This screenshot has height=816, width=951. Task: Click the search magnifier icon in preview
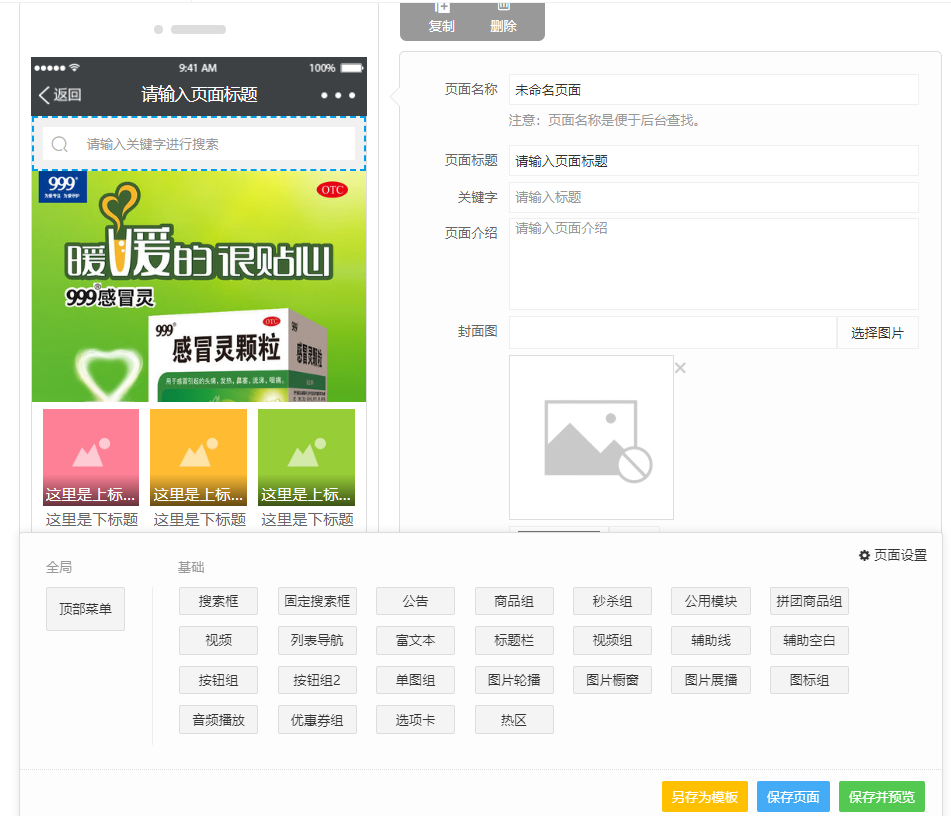tap(59, 144)
